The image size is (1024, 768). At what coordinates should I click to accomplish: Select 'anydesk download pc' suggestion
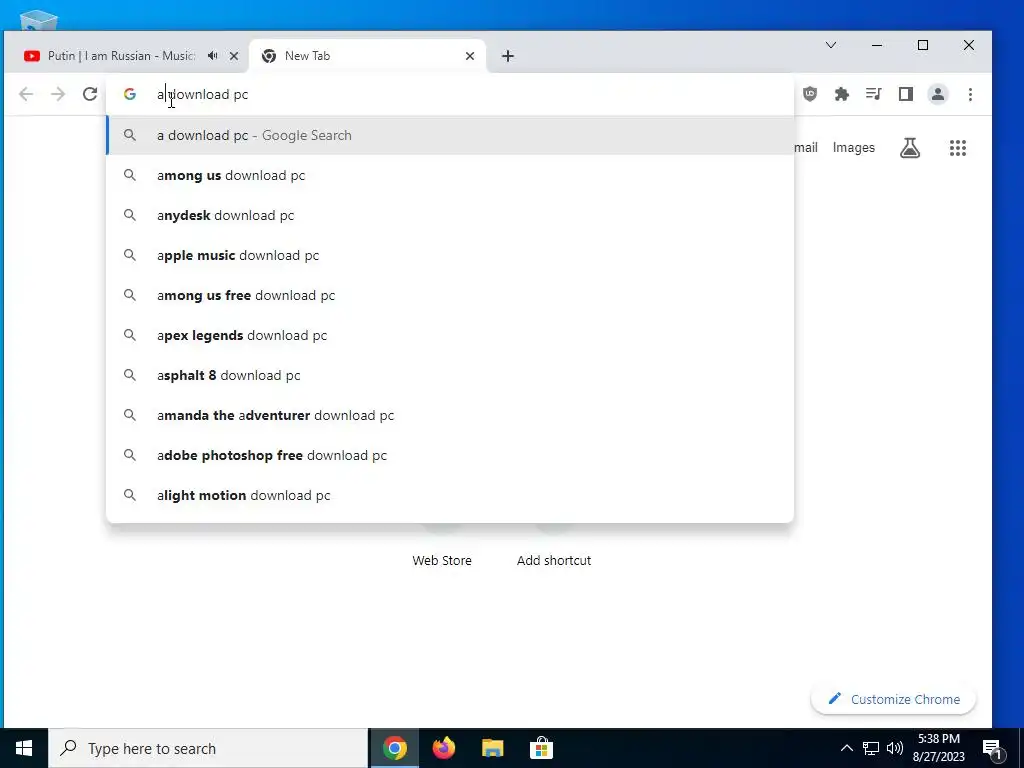450,215
